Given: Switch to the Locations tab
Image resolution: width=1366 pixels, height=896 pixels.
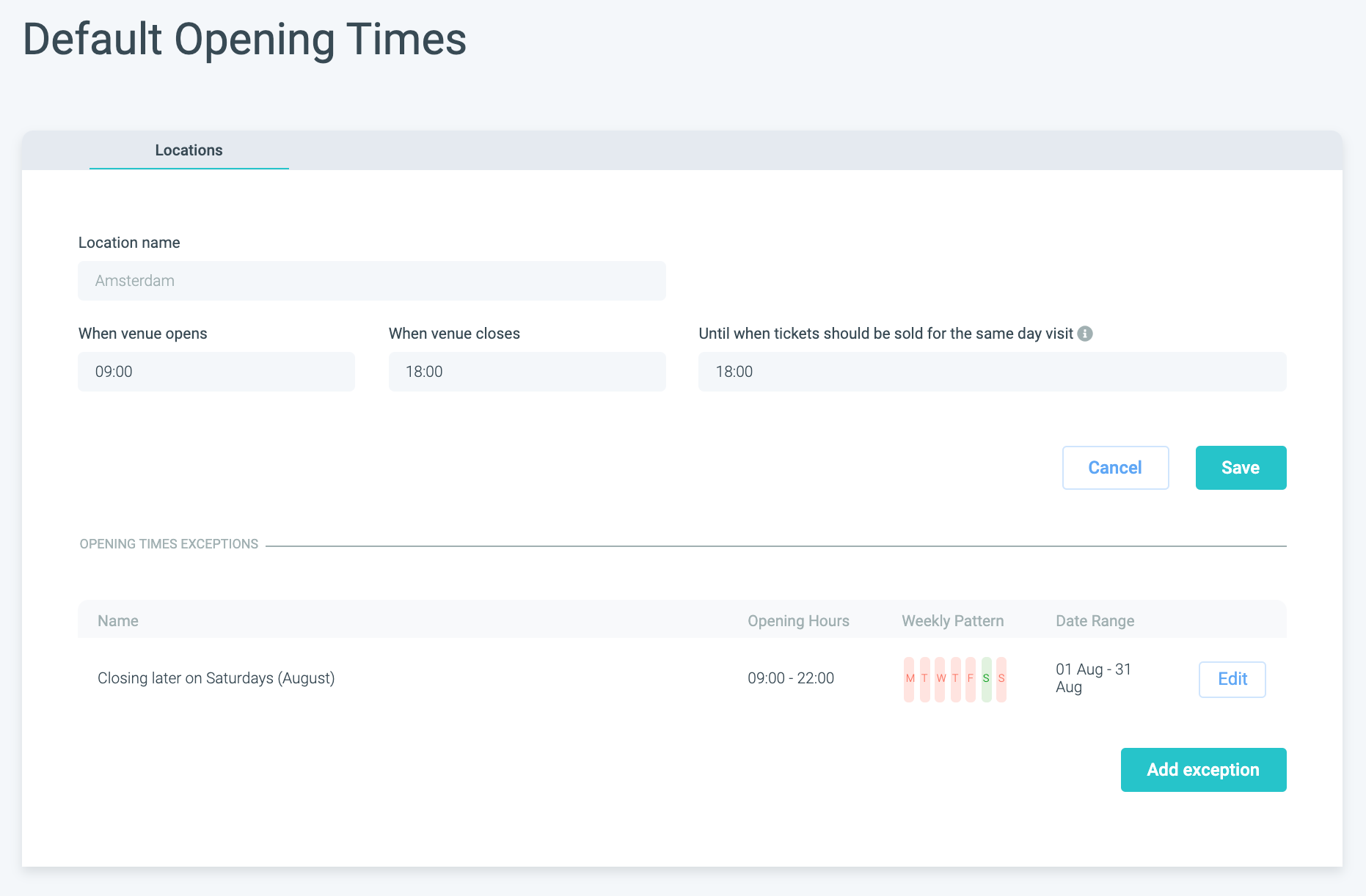Looking at the screenshot, I should click(x=189, y=150).
